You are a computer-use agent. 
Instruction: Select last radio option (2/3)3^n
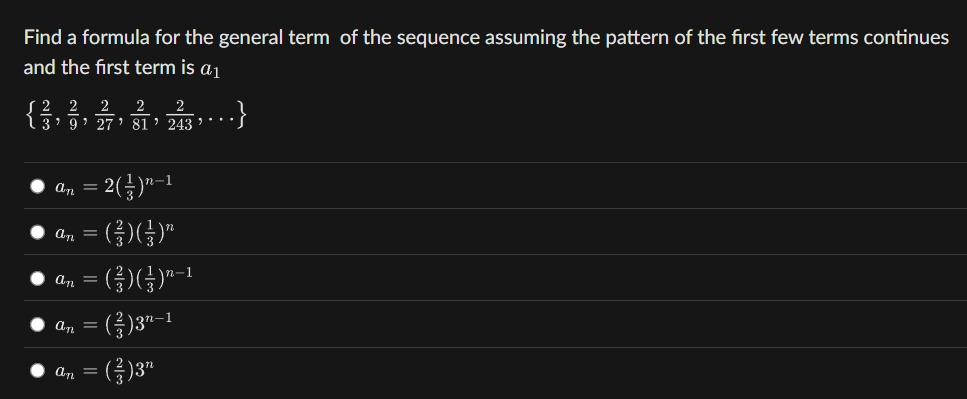tap(38, 371)
